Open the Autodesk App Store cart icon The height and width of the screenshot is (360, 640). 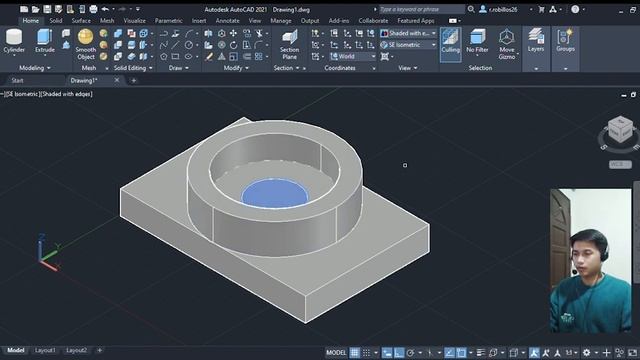541,9
